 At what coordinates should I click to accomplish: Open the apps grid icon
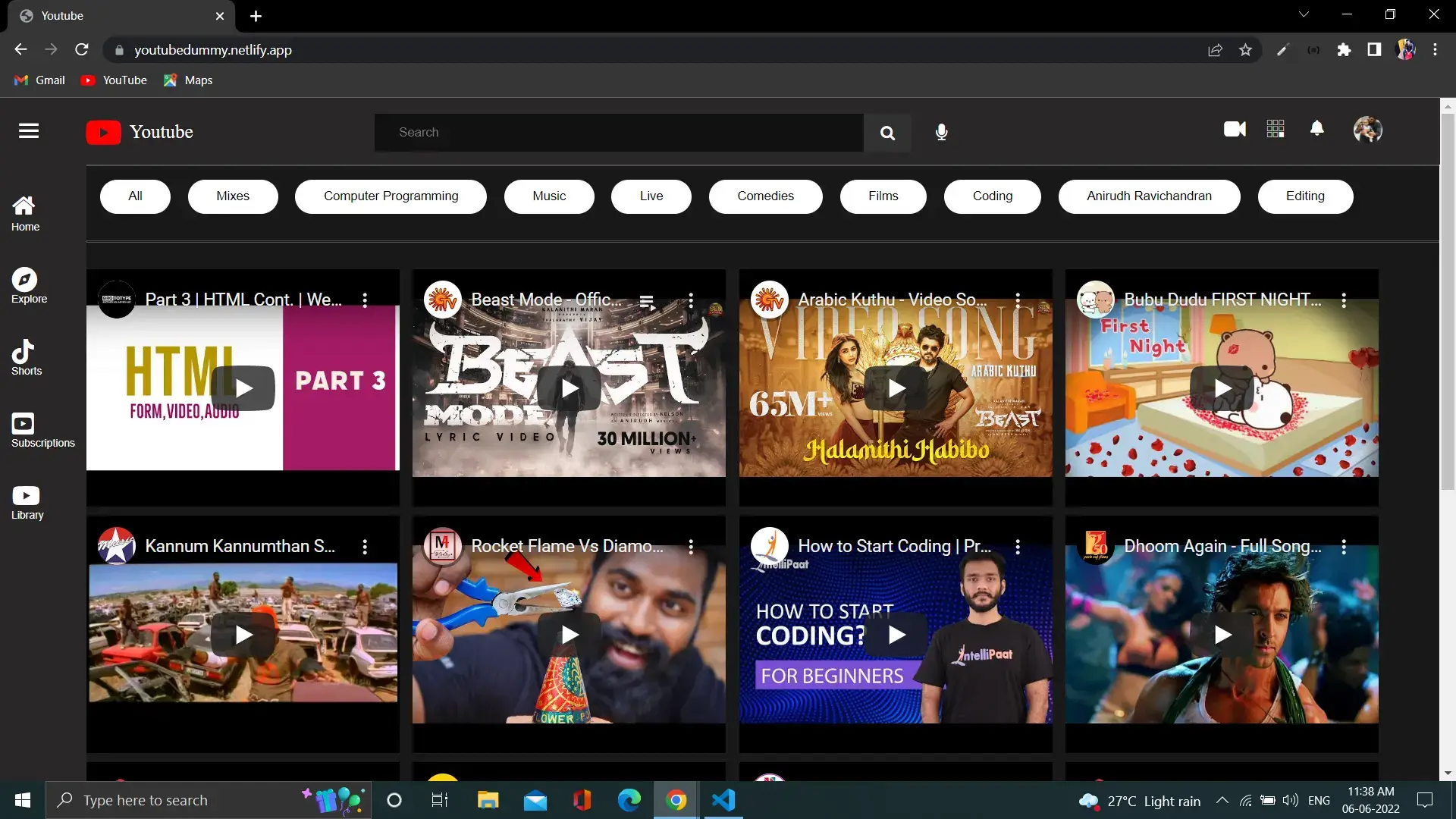tap(1276, 130)
